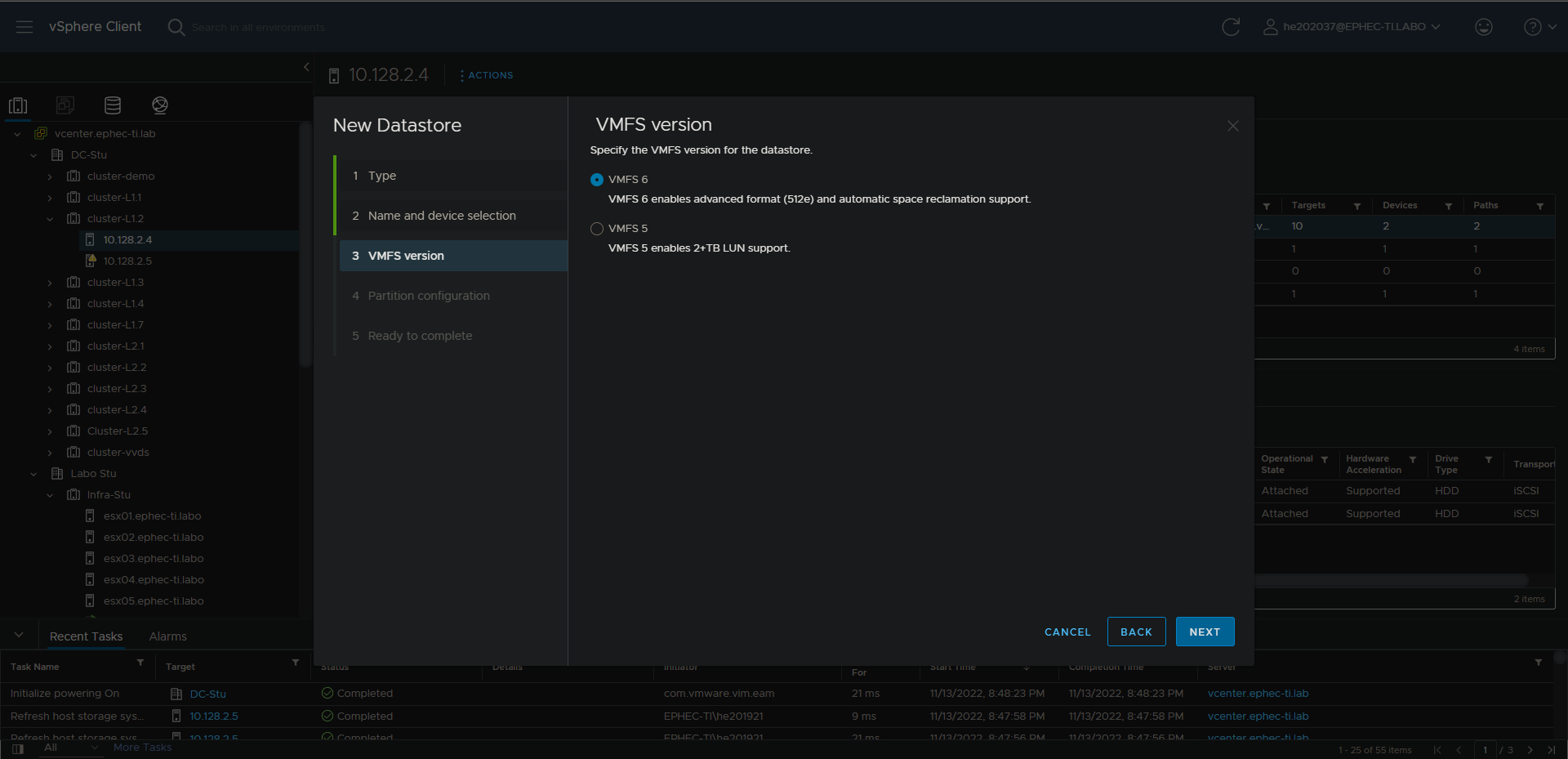
Task: Click the filter icon before Targets column
Action: coord(1267,206)
